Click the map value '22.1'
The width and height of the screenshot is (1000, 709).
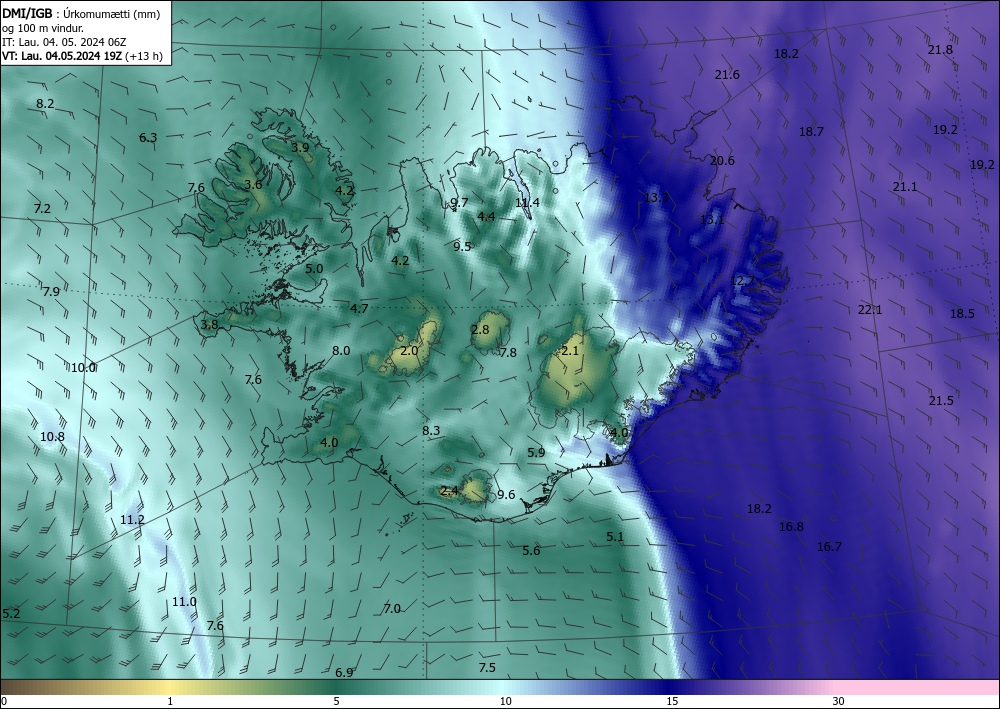(869, 309)
